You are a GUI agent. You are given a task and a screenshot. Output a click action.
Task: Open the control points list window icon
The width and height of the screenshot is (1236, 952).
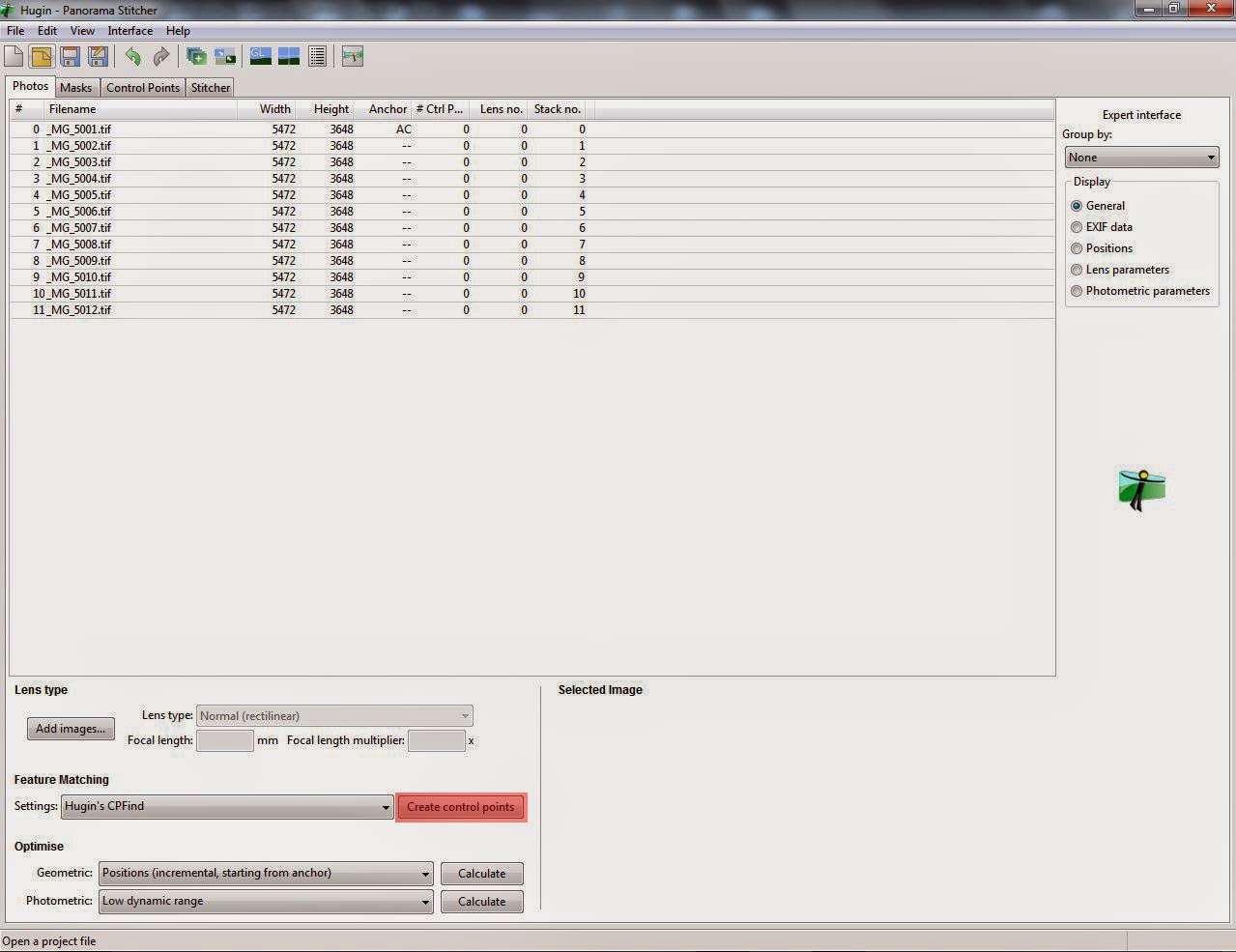tap(317, 56)
